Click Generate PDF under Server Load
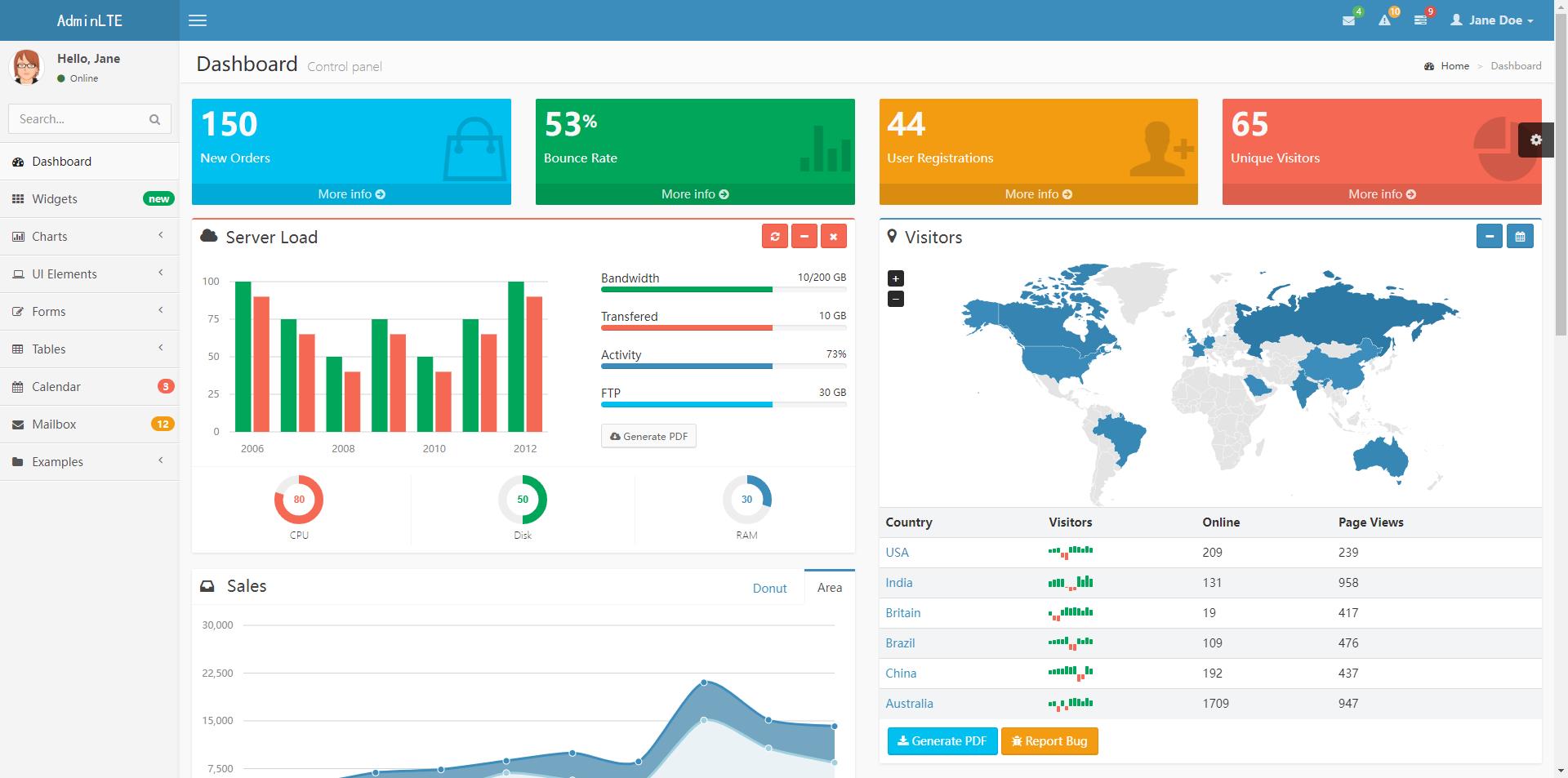 pos(648,436)
